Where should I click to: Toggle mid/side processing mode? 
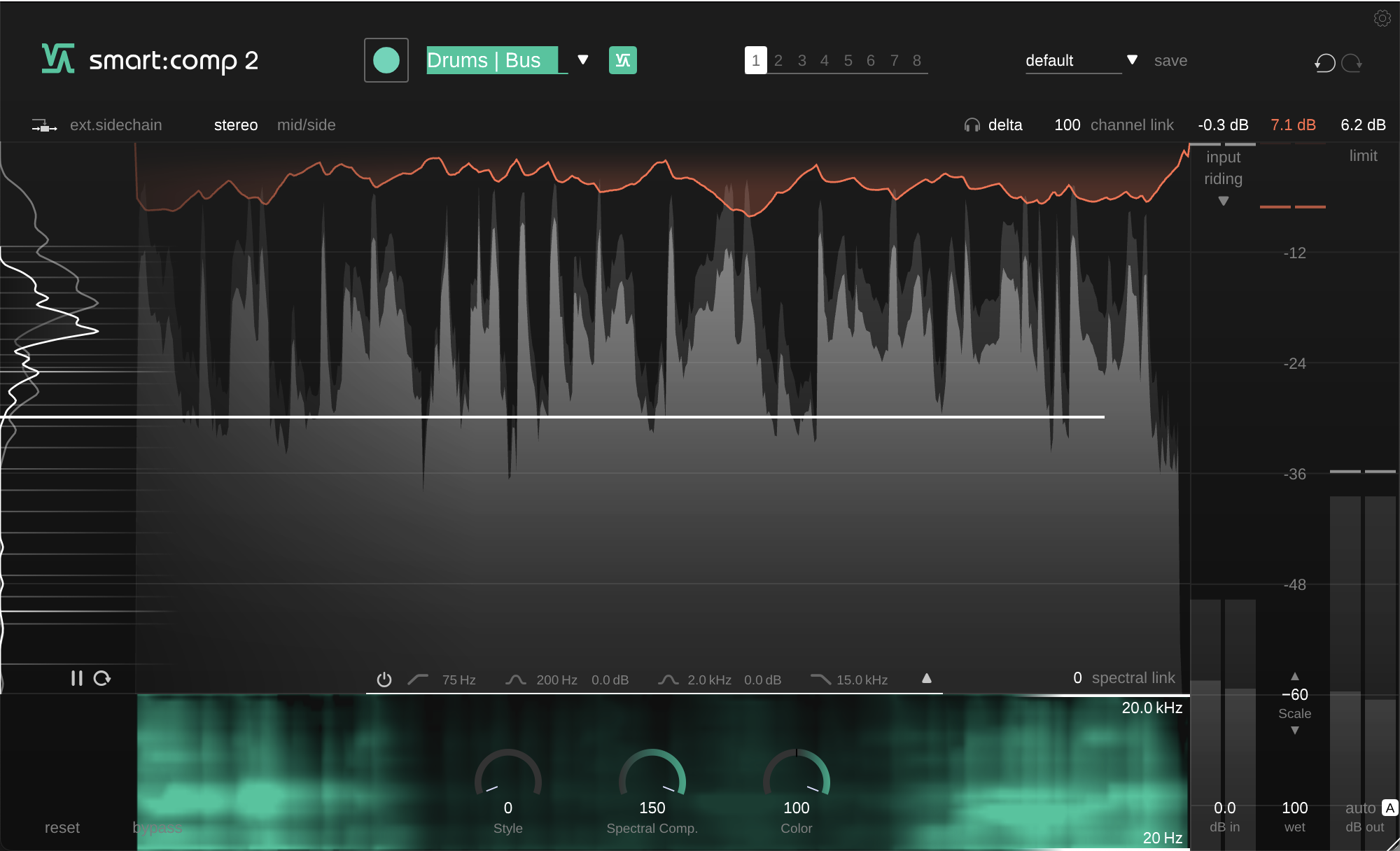tap(305, 125)
